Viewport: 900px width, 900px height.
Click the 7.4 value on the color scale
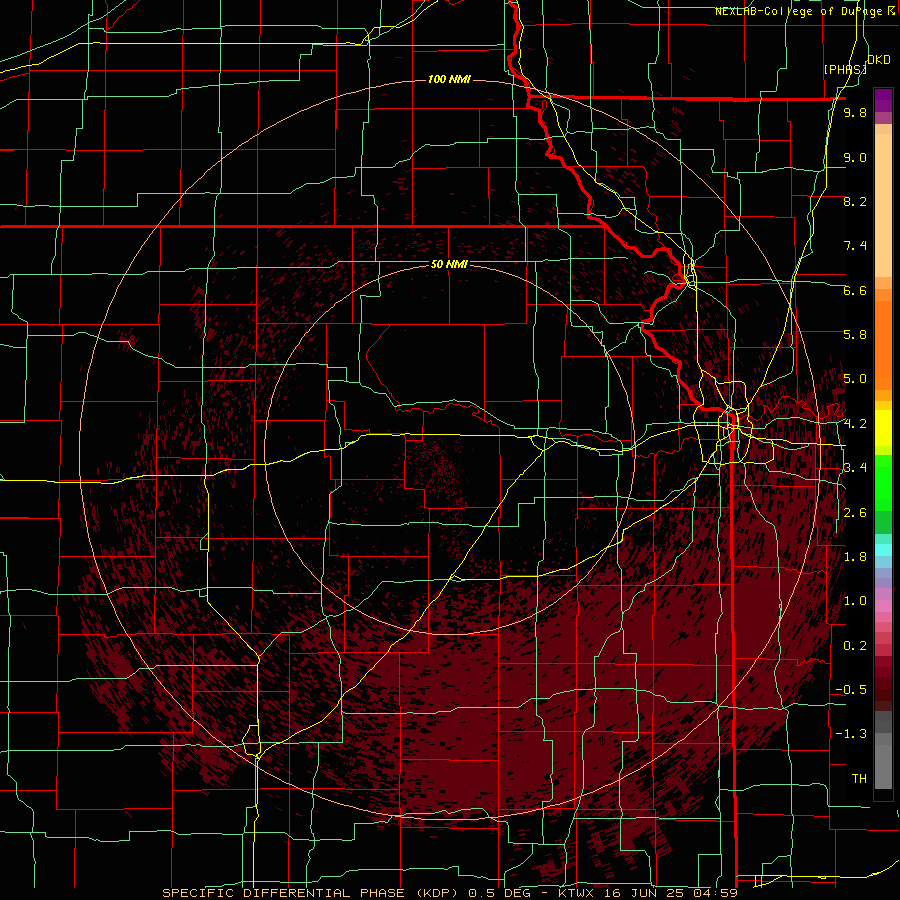855,246
